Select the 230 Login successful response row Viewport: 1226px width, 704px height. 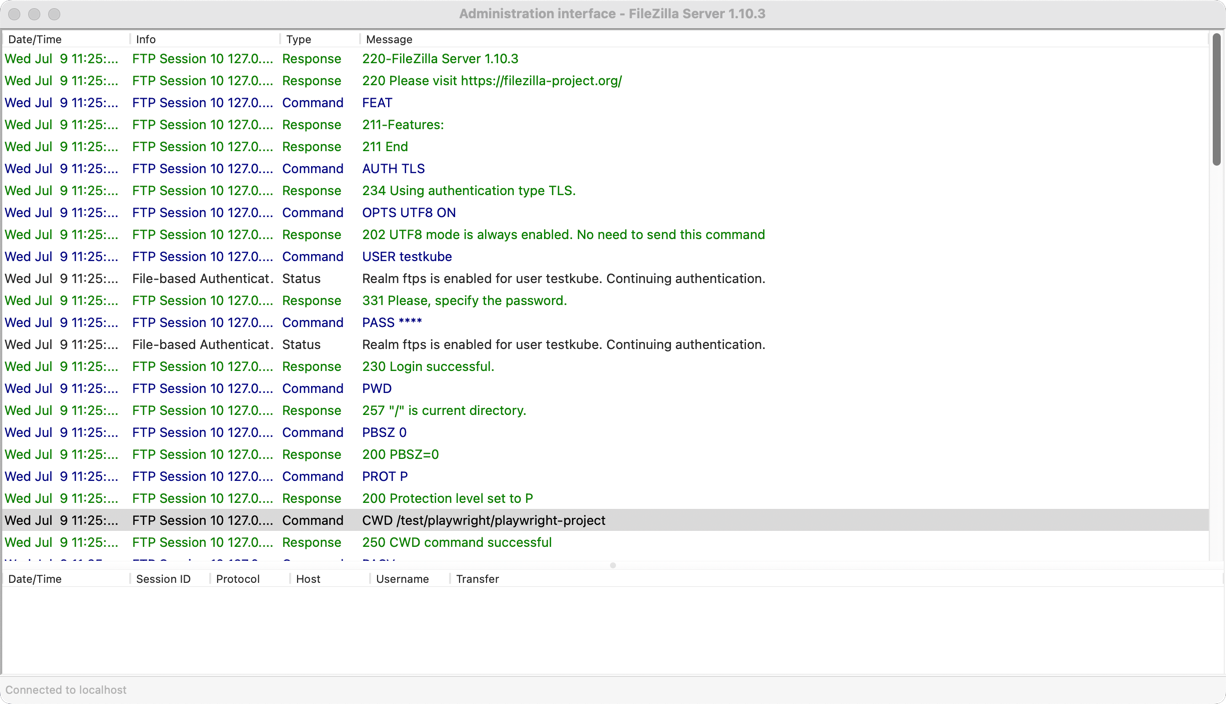(428, 366)
